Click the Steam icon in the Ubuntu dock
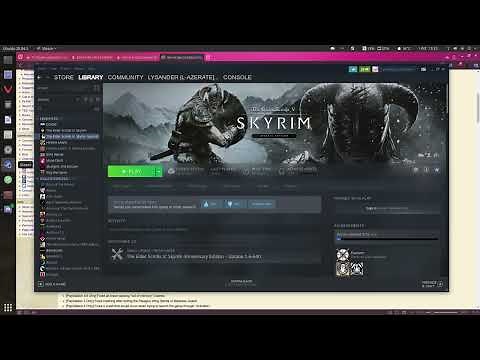 8,164
